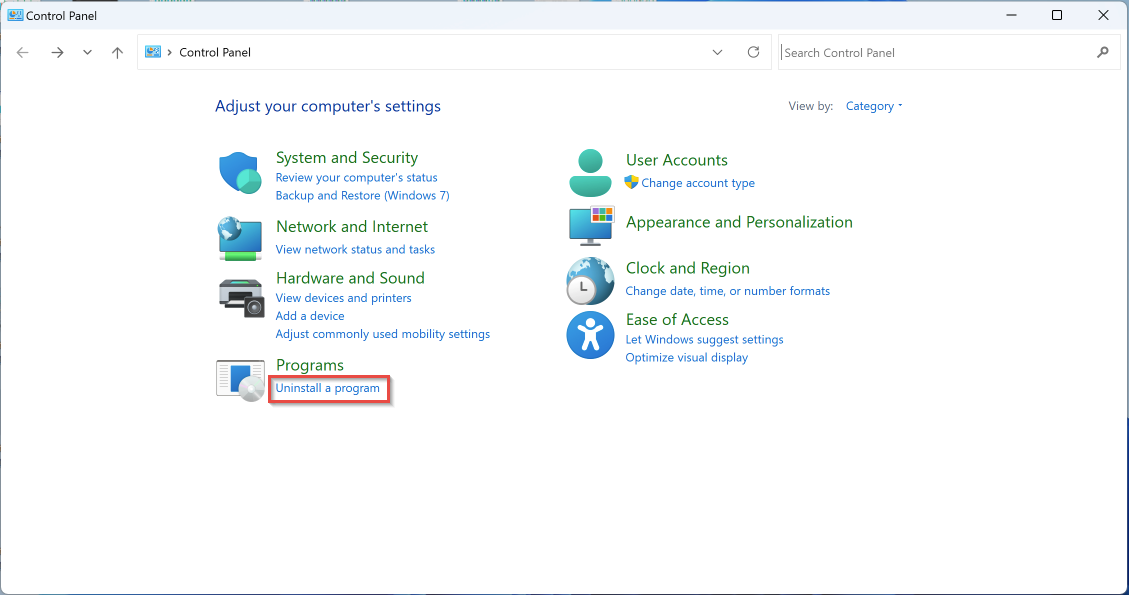
Task: Click the Back navigation arrow
Action: pyautogui.click(x=23, y=53)
